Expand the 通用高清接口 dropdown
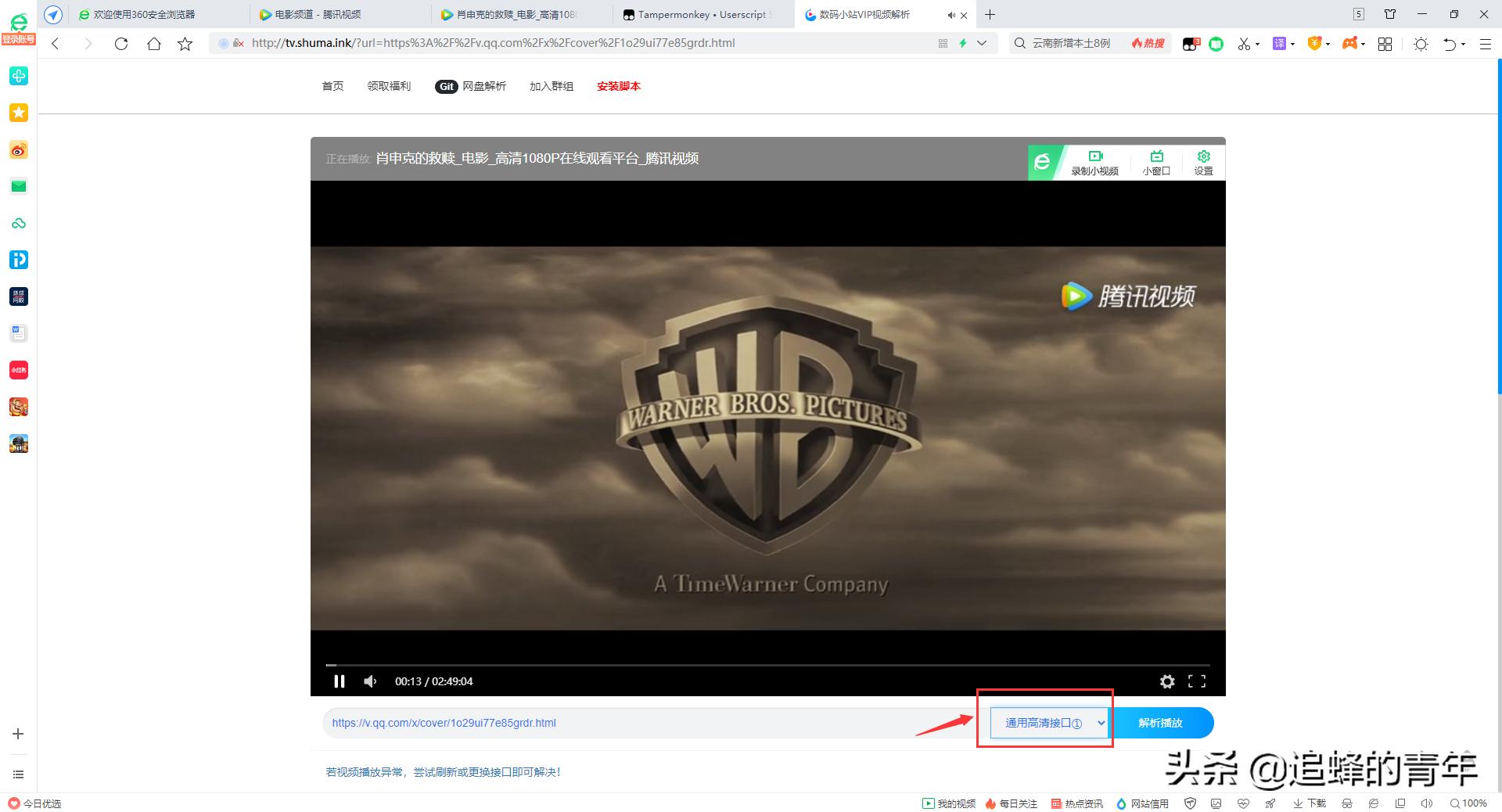 coord(1048,723)
